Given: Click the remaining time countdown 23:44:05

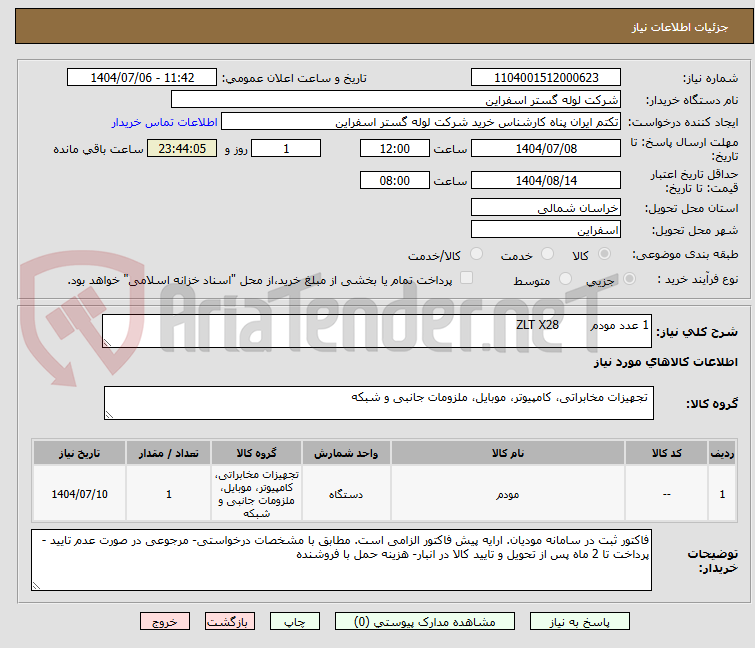Looking at the screenshot, I should 182,148.
